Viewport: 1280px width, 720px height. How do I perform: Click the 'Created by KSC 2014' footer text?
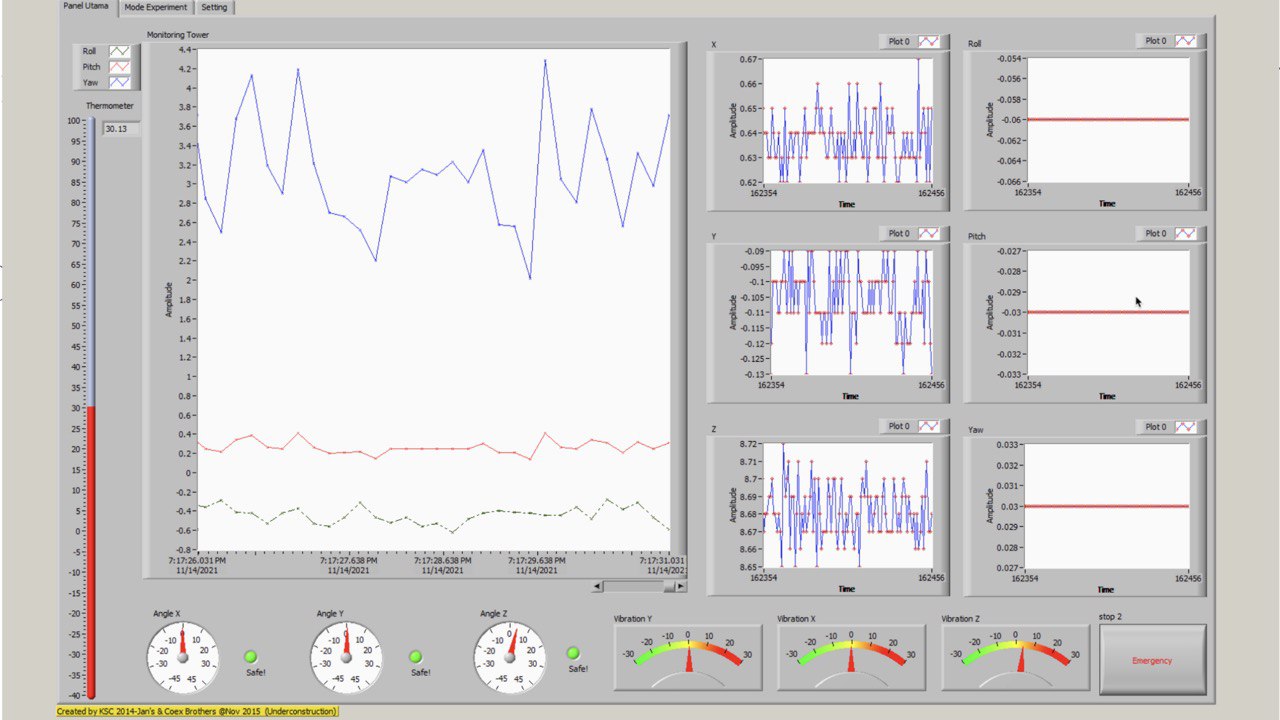197,711
